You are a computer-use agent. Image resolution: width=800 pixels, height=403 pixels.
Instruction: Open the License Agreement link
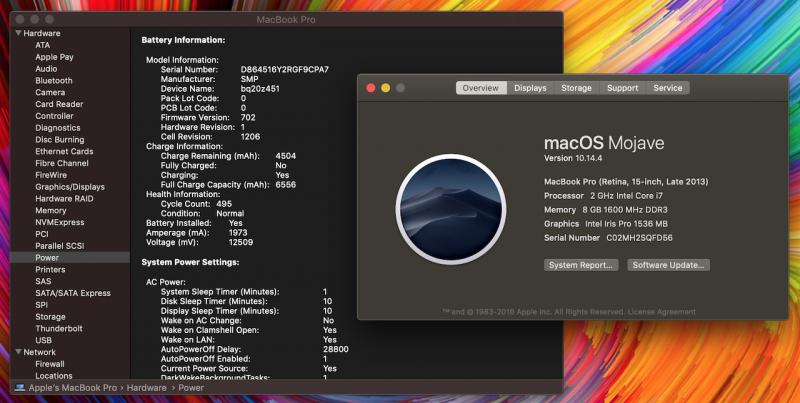pos(661,312)
